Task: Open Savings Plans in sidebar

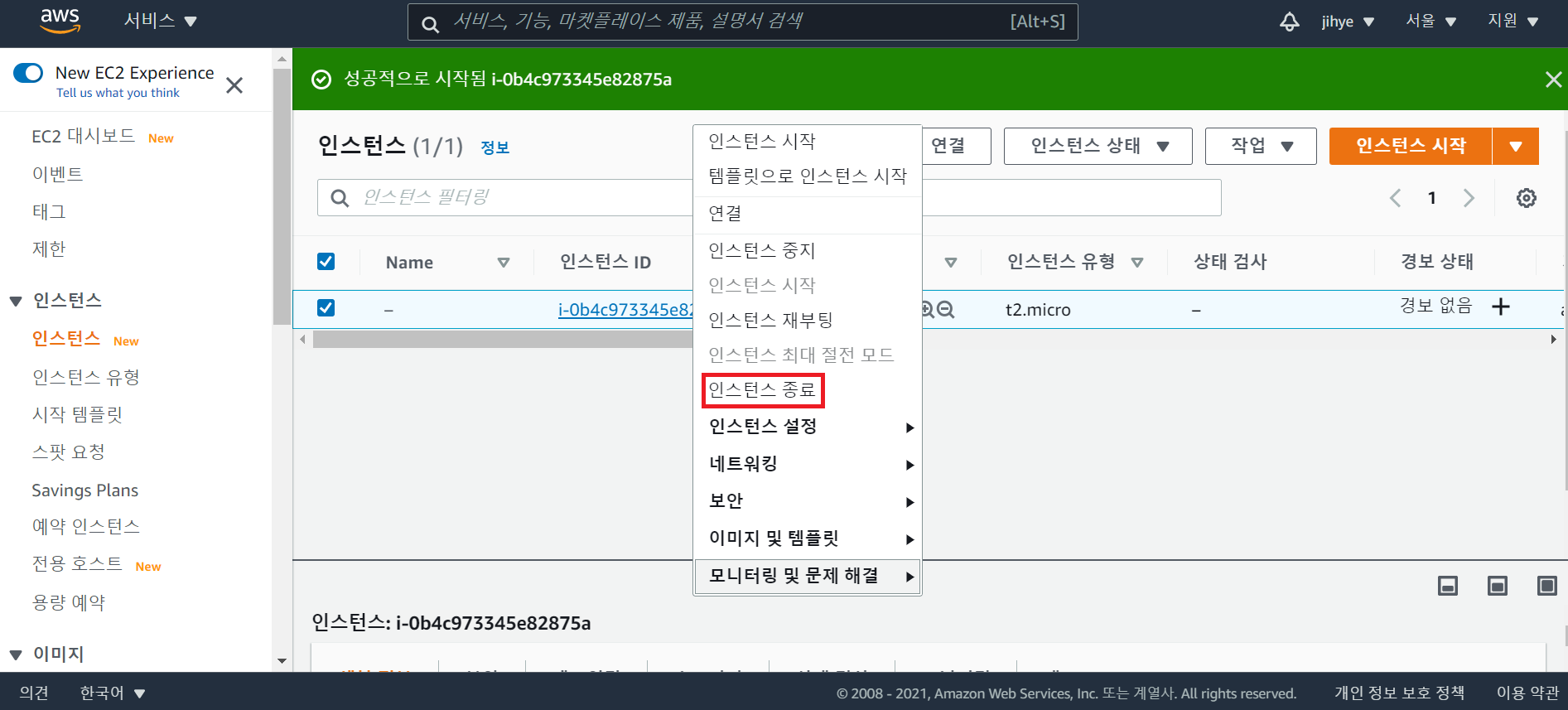Action: (85, 490)
